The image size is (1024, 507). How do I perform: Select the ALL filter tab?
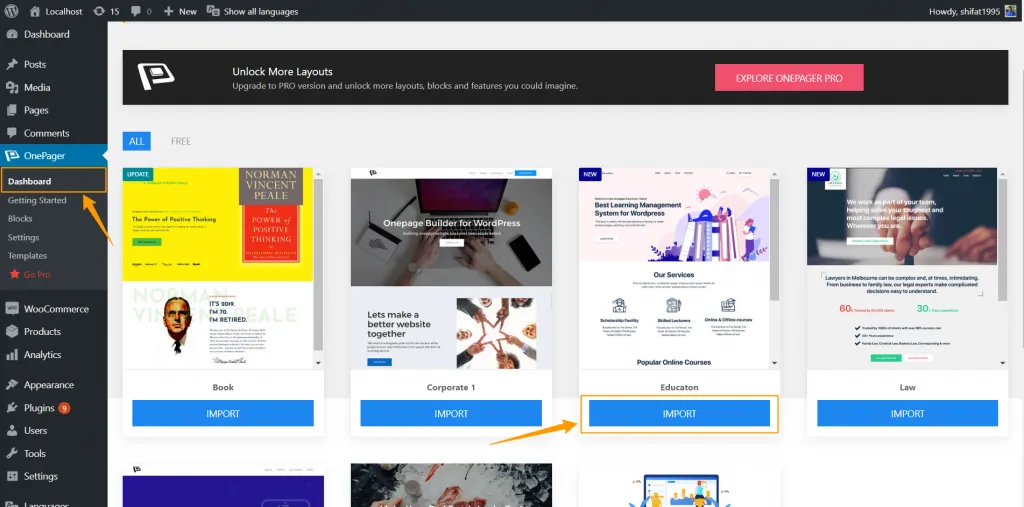click(x=136, y=141)
